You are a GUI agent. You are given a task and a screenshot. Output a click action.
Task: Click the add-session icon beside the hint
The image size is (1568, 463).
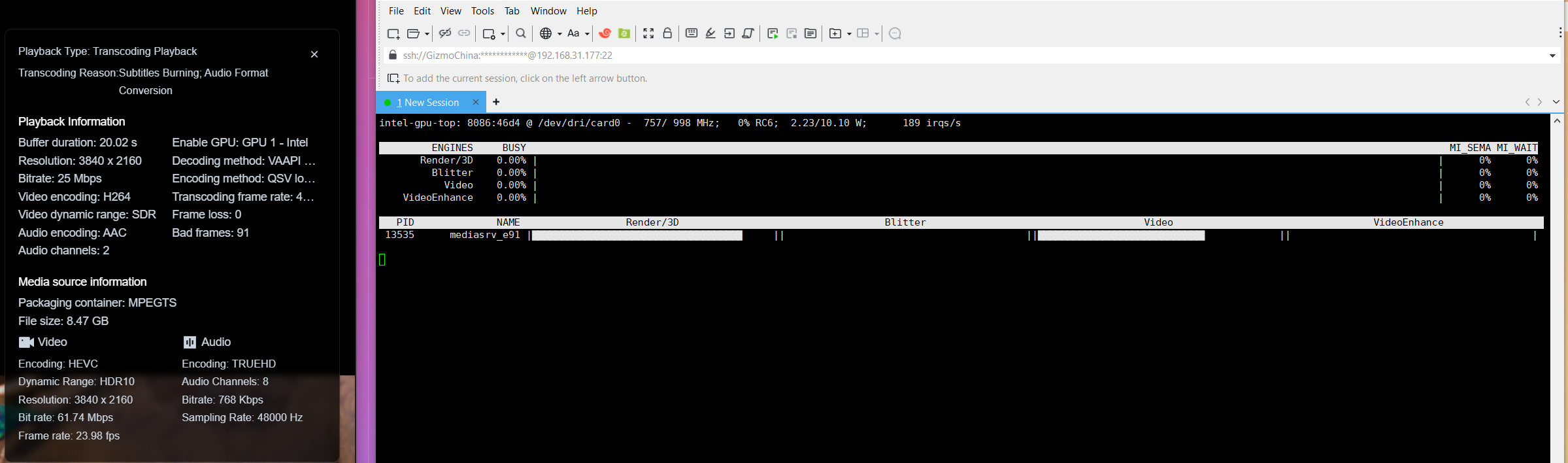pos(393,78)
